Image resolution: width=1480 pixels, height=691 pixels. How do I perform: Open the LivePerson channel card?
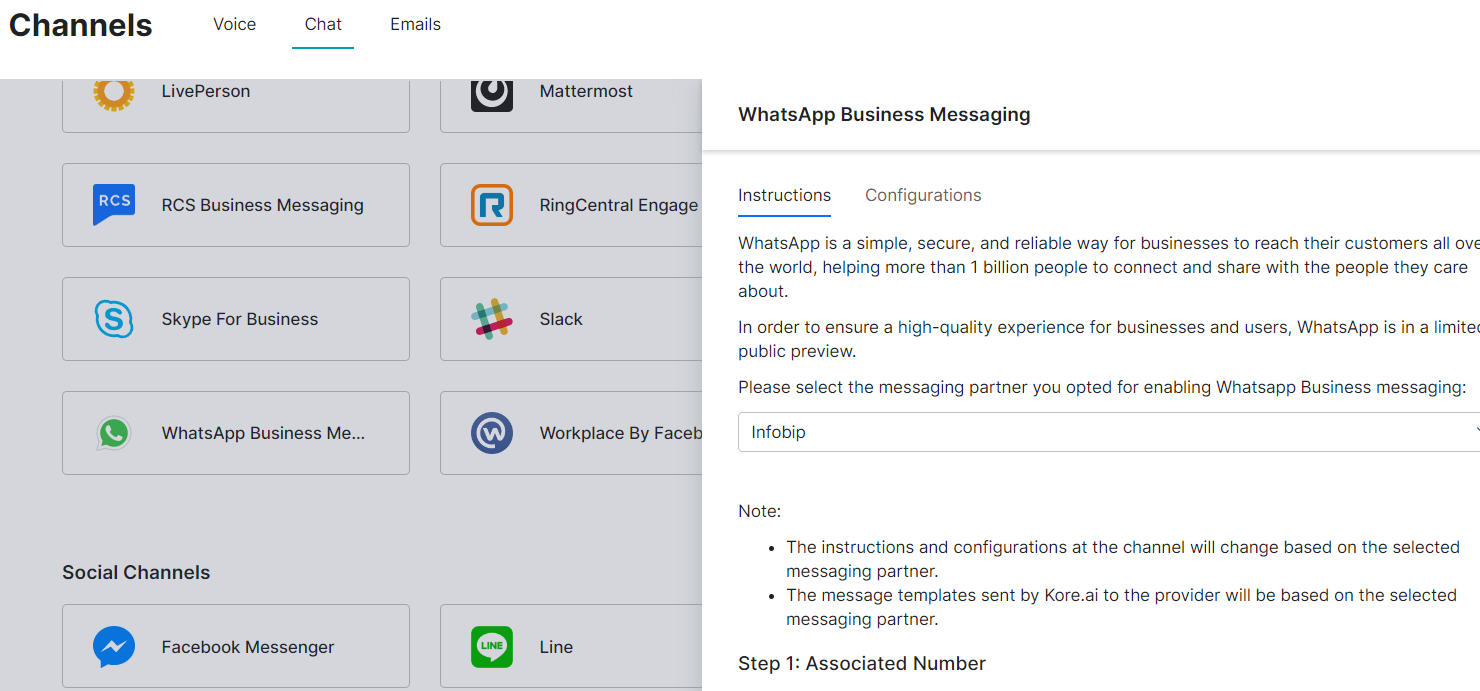236,105
